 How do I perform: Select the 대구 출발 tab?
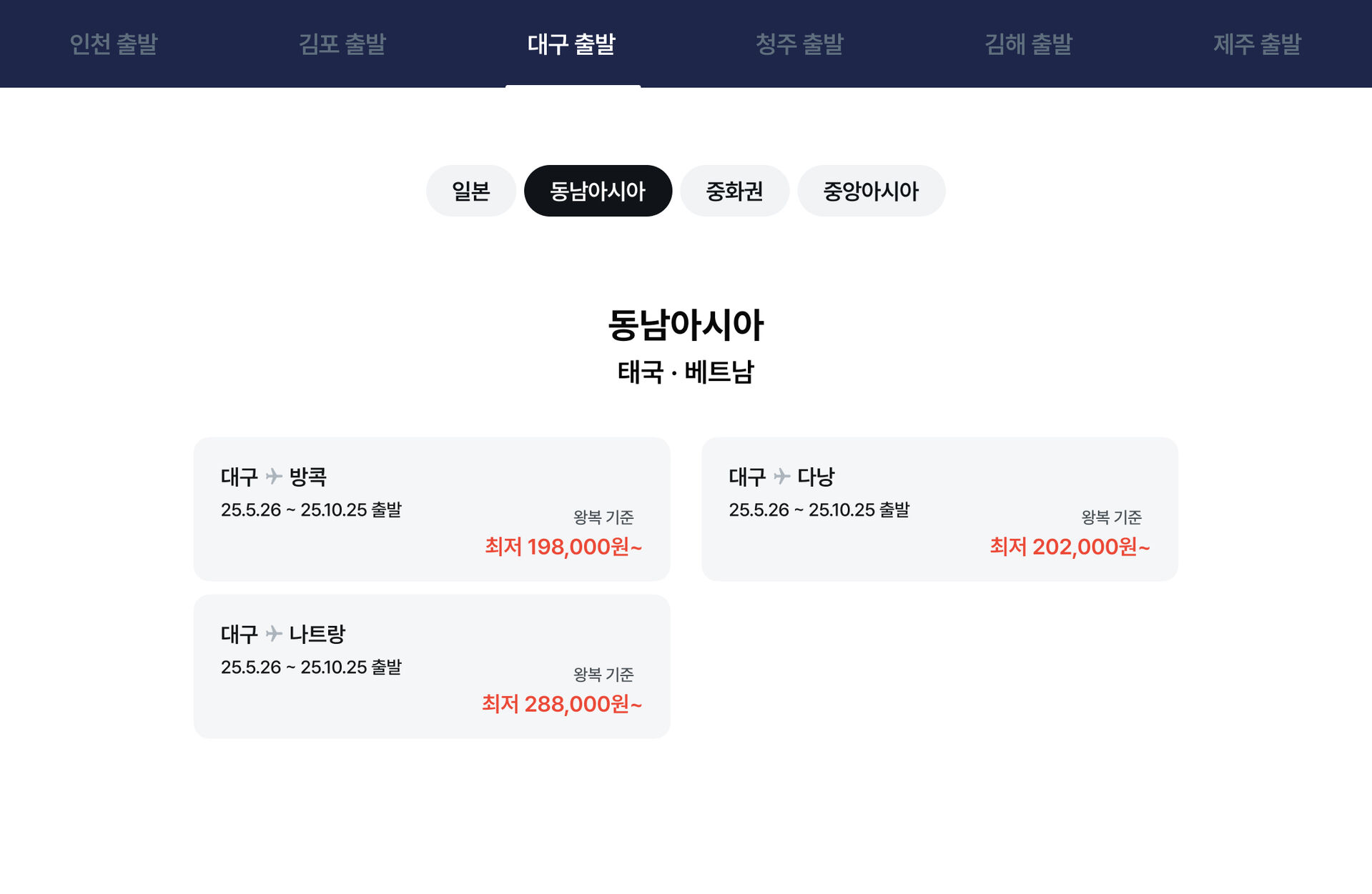pyautogui.click(x=571, y=44)
